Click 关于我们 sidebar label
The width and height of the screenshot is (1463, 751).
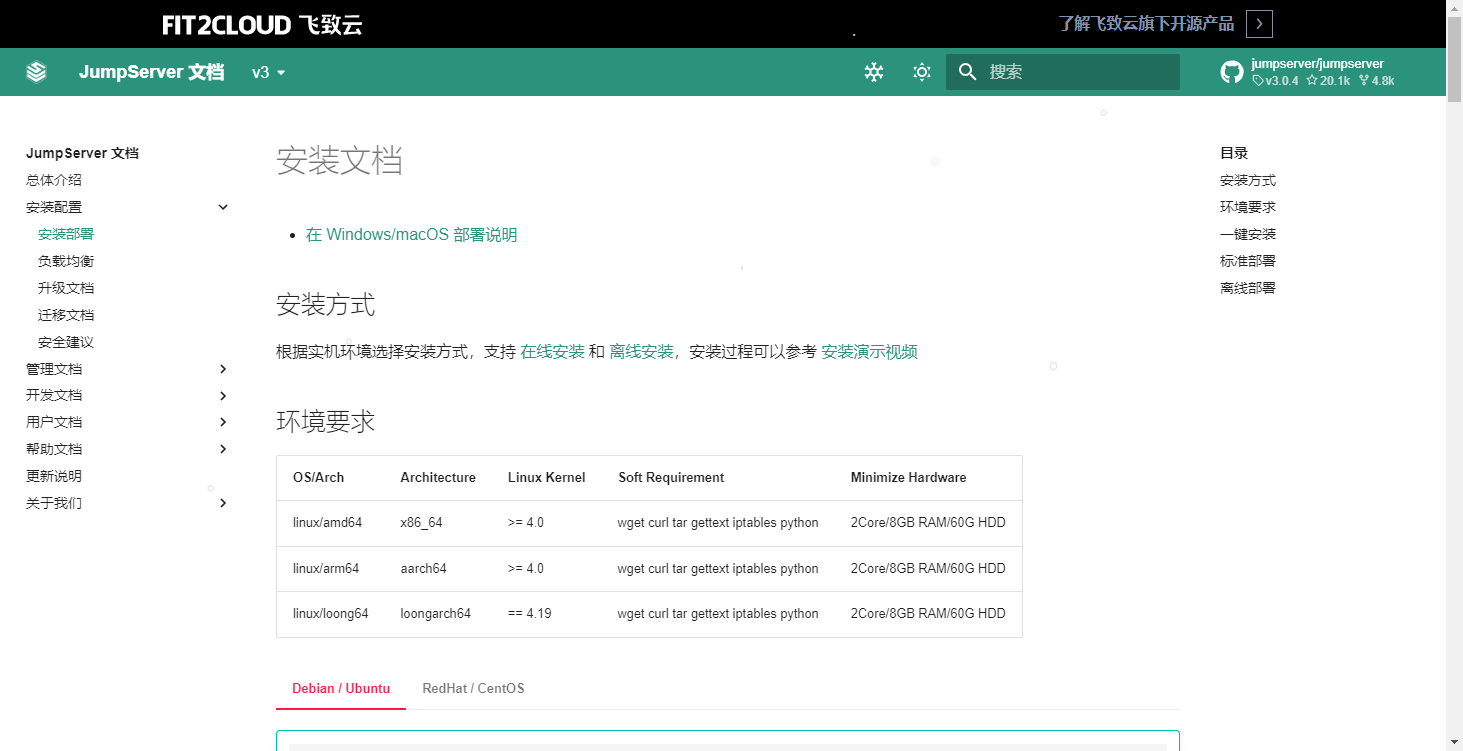tap(54, 503)
